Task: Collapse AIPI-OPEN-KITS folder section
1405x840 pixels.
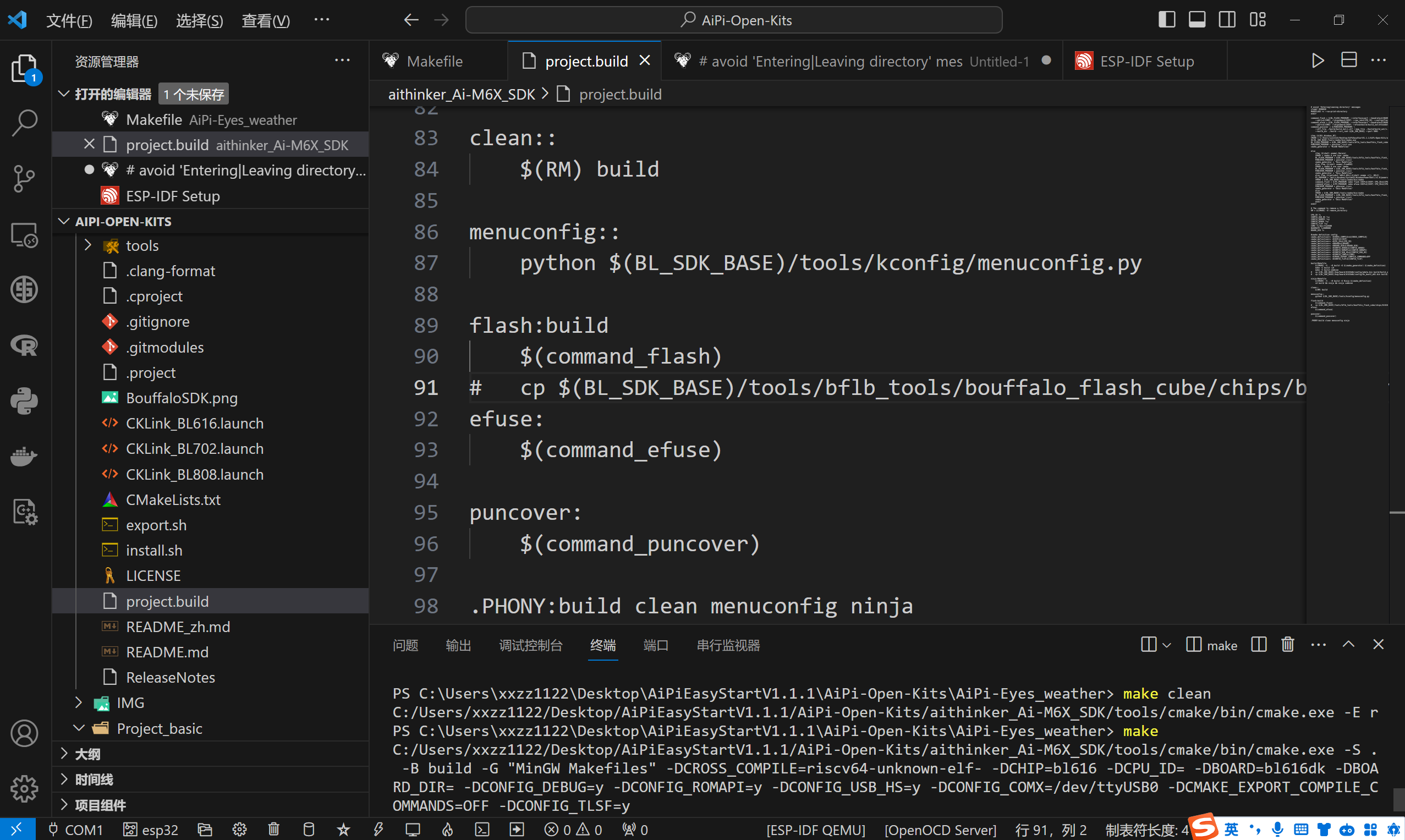Action: click(64, 221)
